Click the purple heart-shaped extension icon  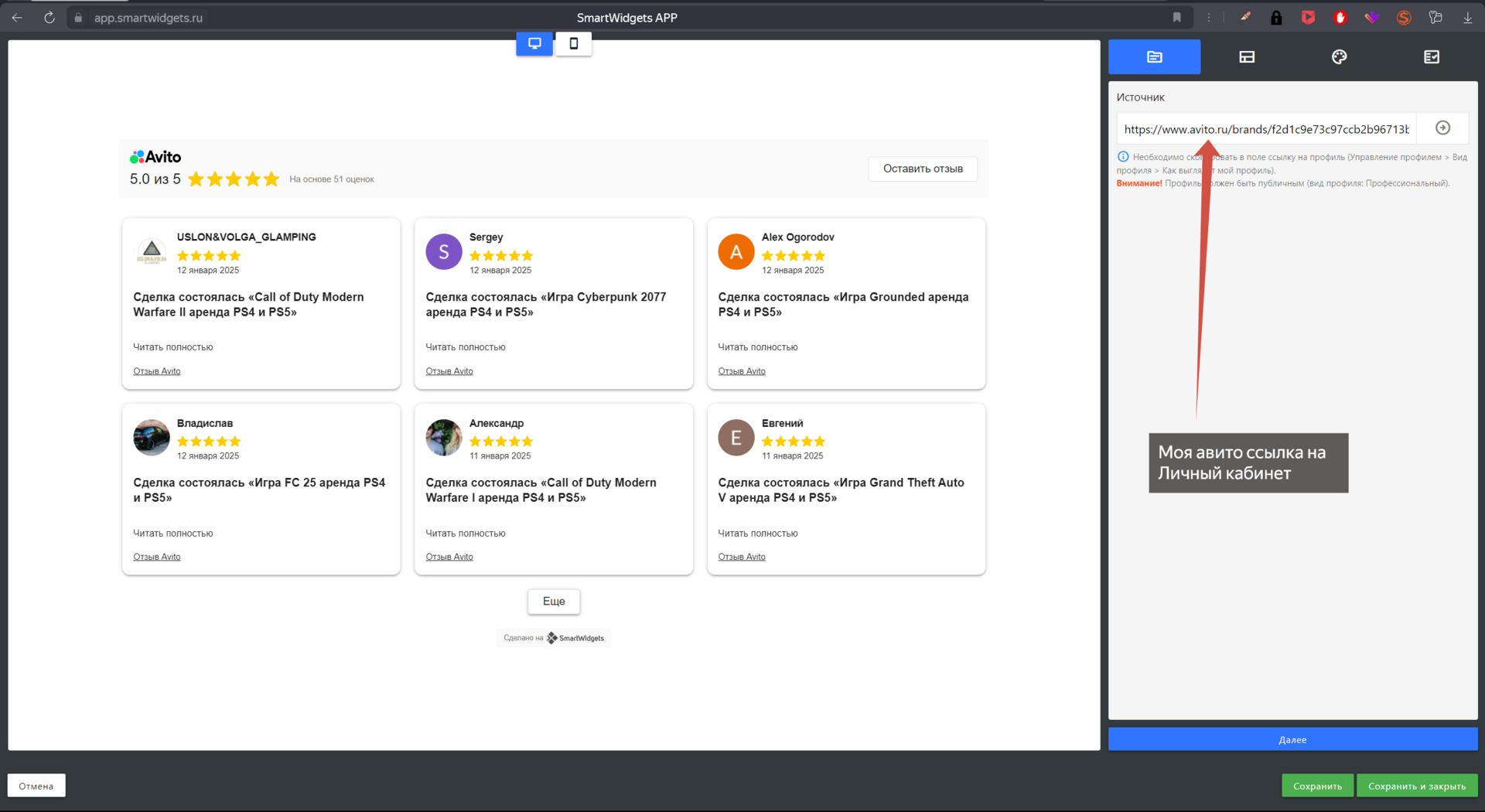pos(1371,17)
